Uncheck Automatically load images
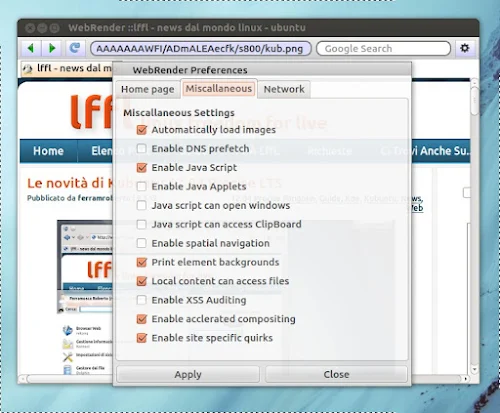500x413 pixels. tap(142, 130)
